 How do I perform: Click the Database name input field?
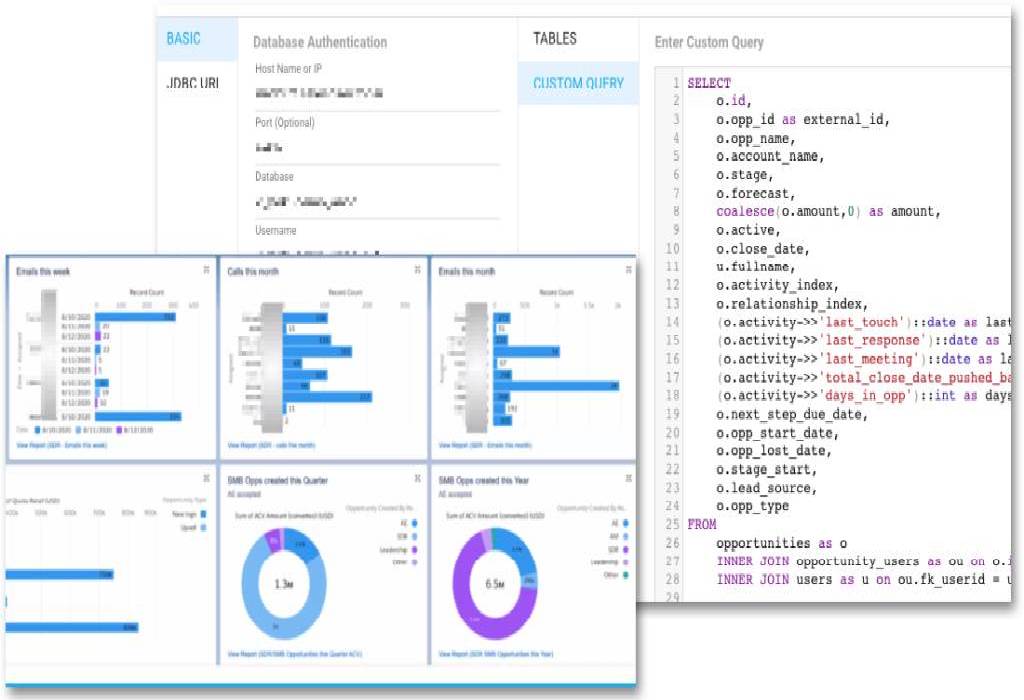pyautogui.click(x=377, y=202)
